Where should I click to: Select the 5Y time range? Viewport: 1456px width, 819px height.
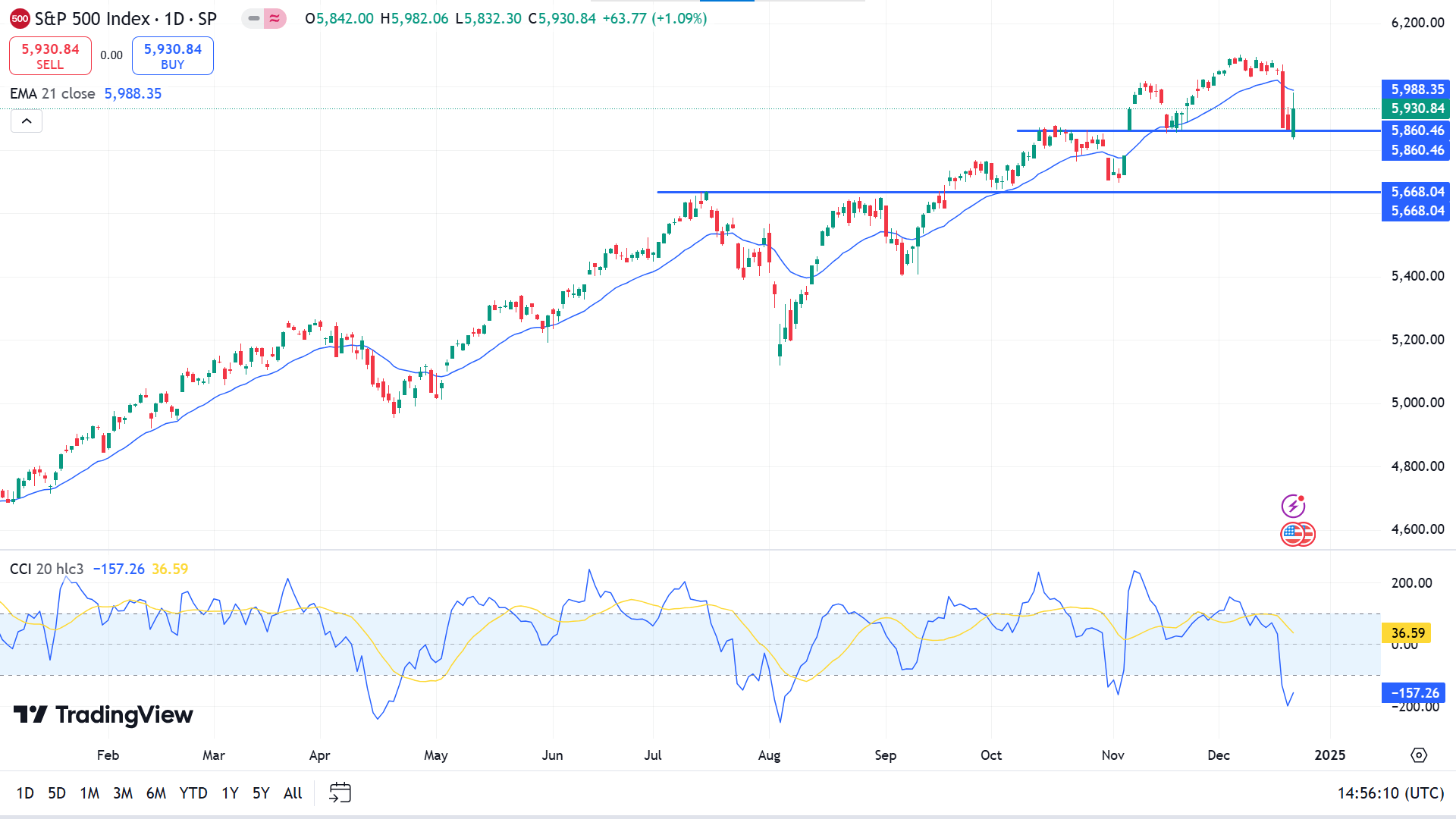click(x=261, y=793)
